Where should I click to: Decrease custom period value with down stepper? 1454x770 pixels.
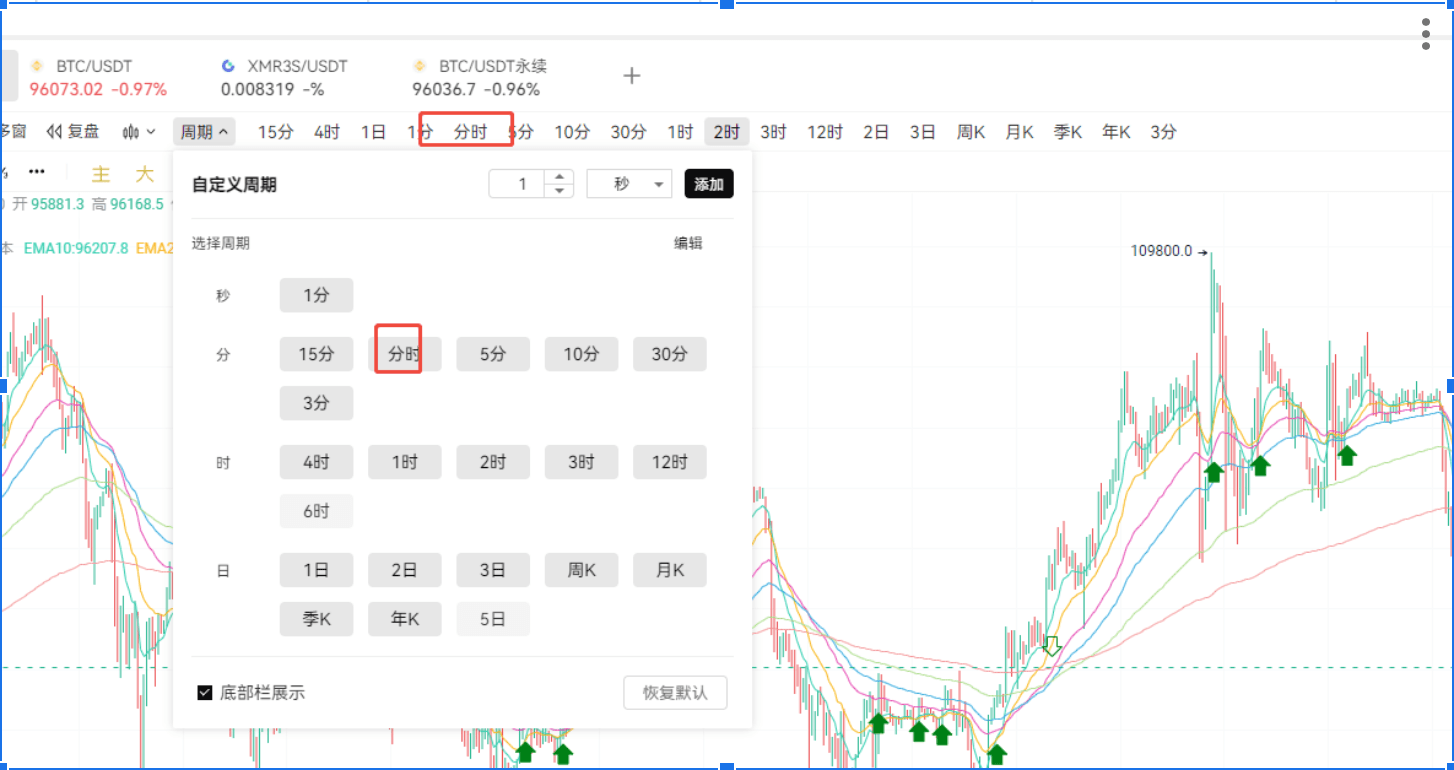[x=560, y=190]
